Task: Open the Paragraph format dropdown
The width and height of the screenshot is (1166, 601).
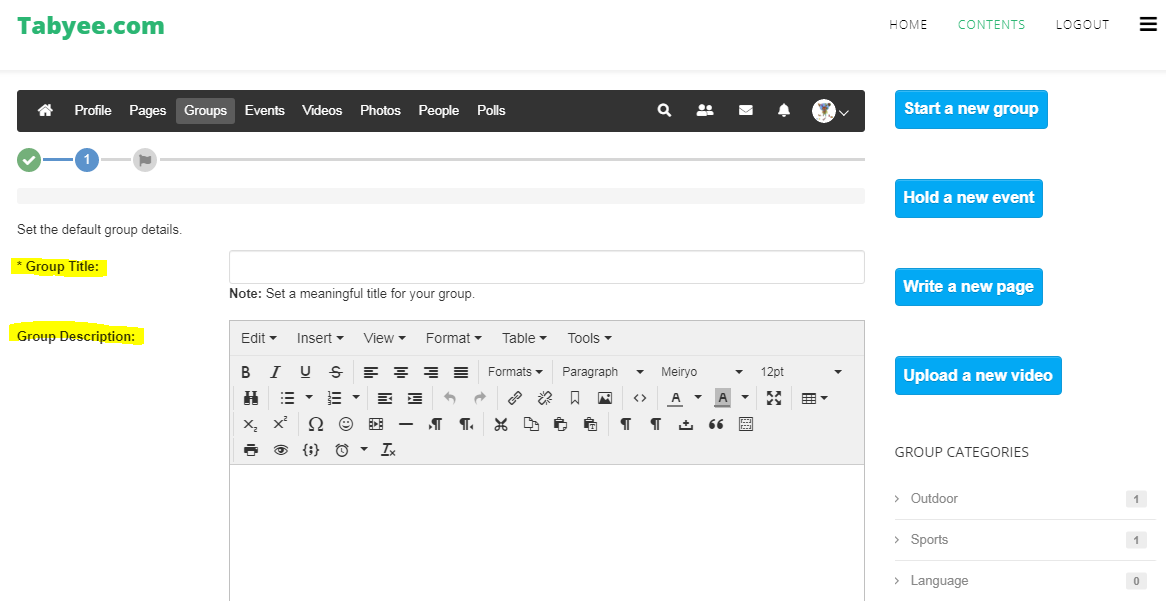Action: coord(602,372)
